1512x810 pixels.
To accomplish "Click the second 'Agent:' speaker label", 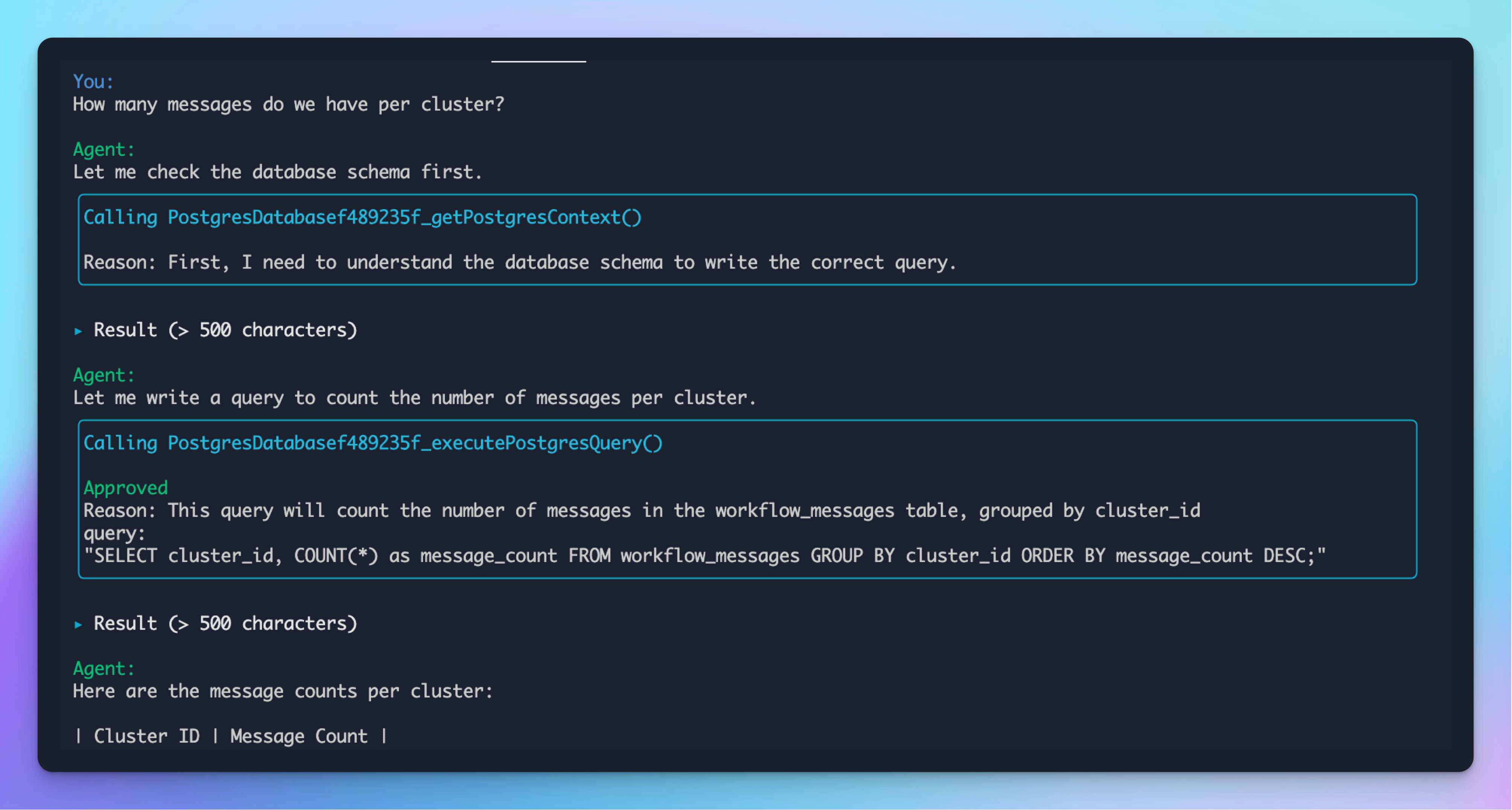I will (104, 375).
